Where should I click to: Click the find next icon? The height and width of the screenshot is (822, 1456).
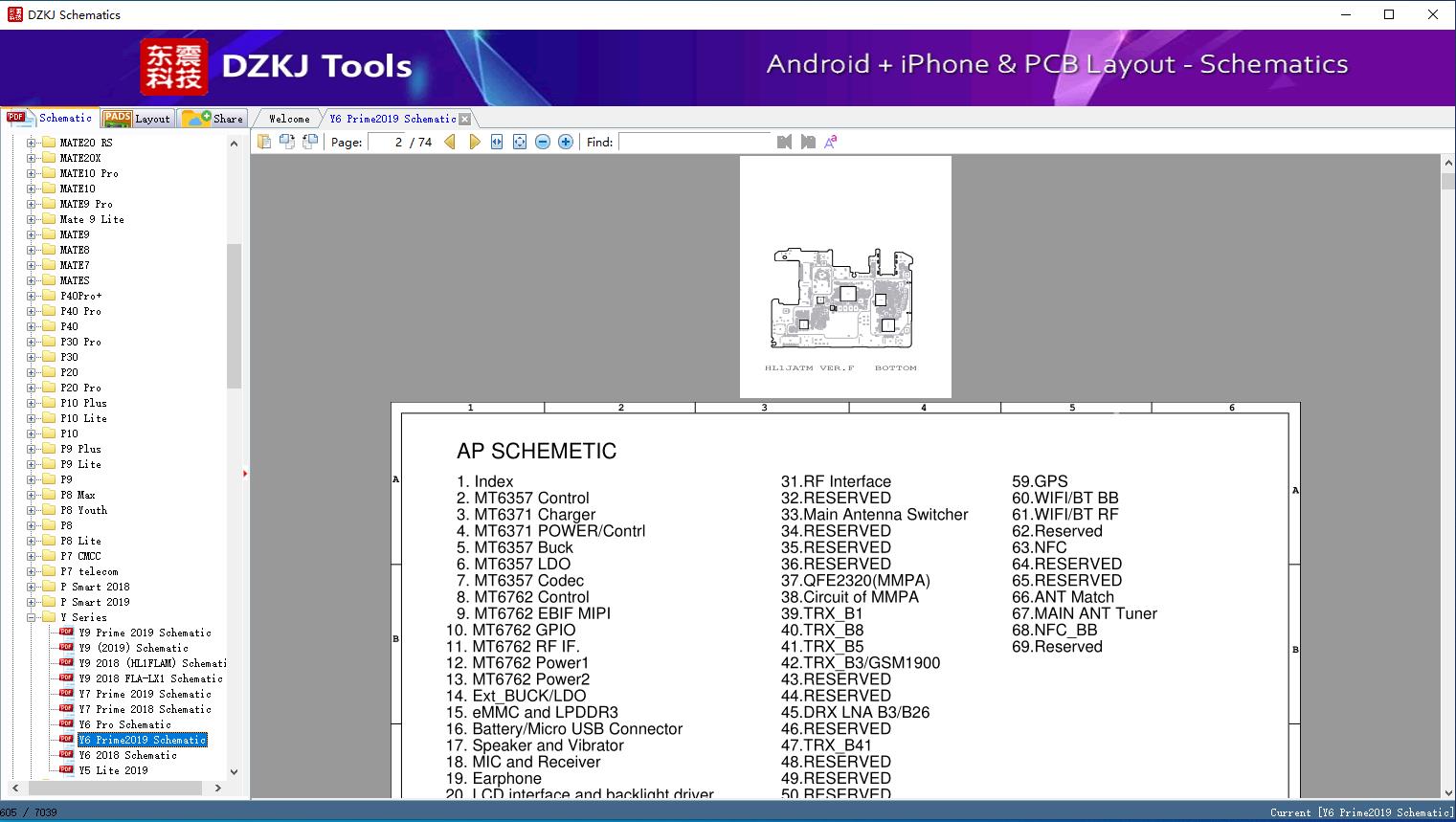pyautogui.click(x=808, y=142)
